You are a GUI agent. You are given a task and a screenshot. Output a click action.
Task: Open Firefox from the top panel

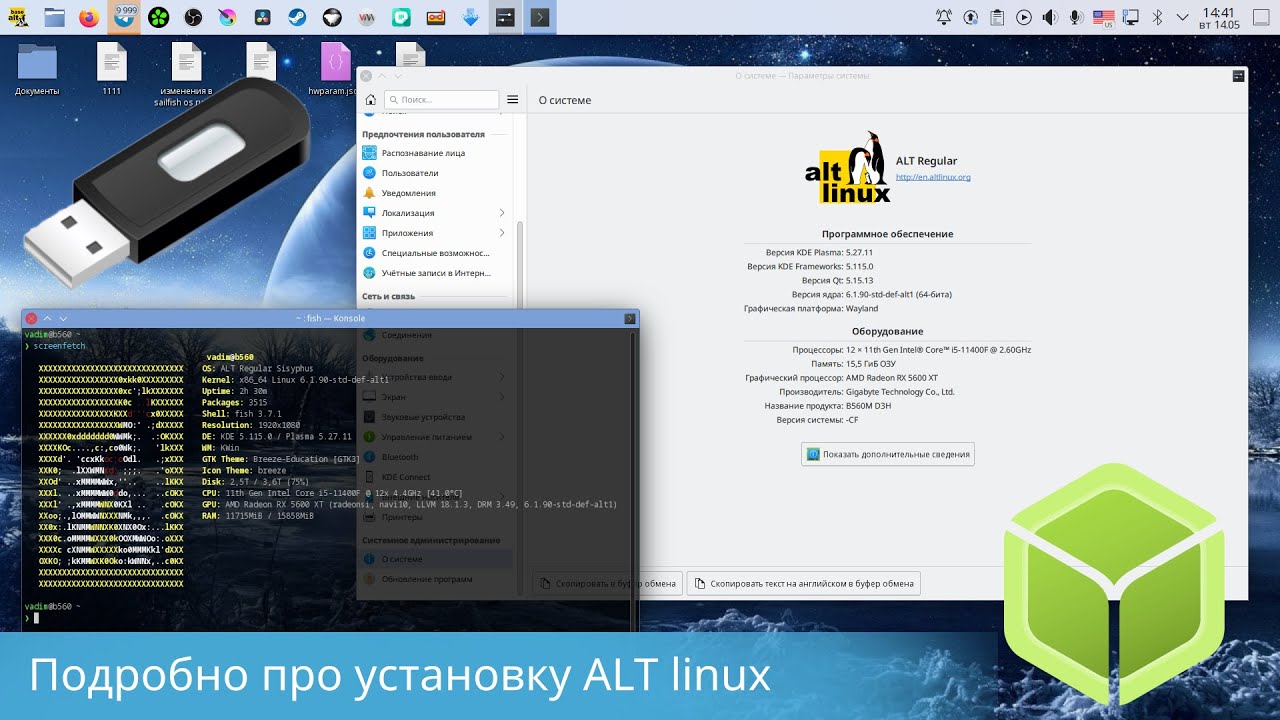pyautogui.click(x=89, y=17)
